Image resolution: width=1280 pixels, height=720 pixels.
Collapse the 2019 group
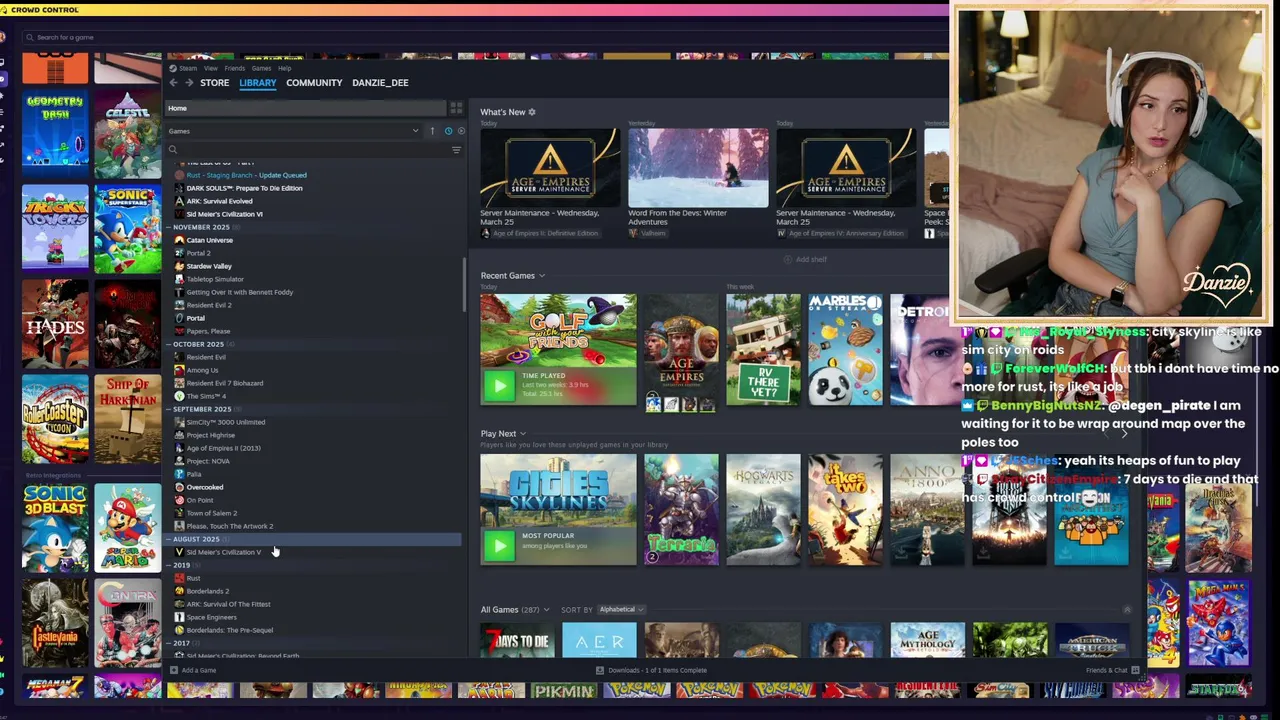click(168, 565)
